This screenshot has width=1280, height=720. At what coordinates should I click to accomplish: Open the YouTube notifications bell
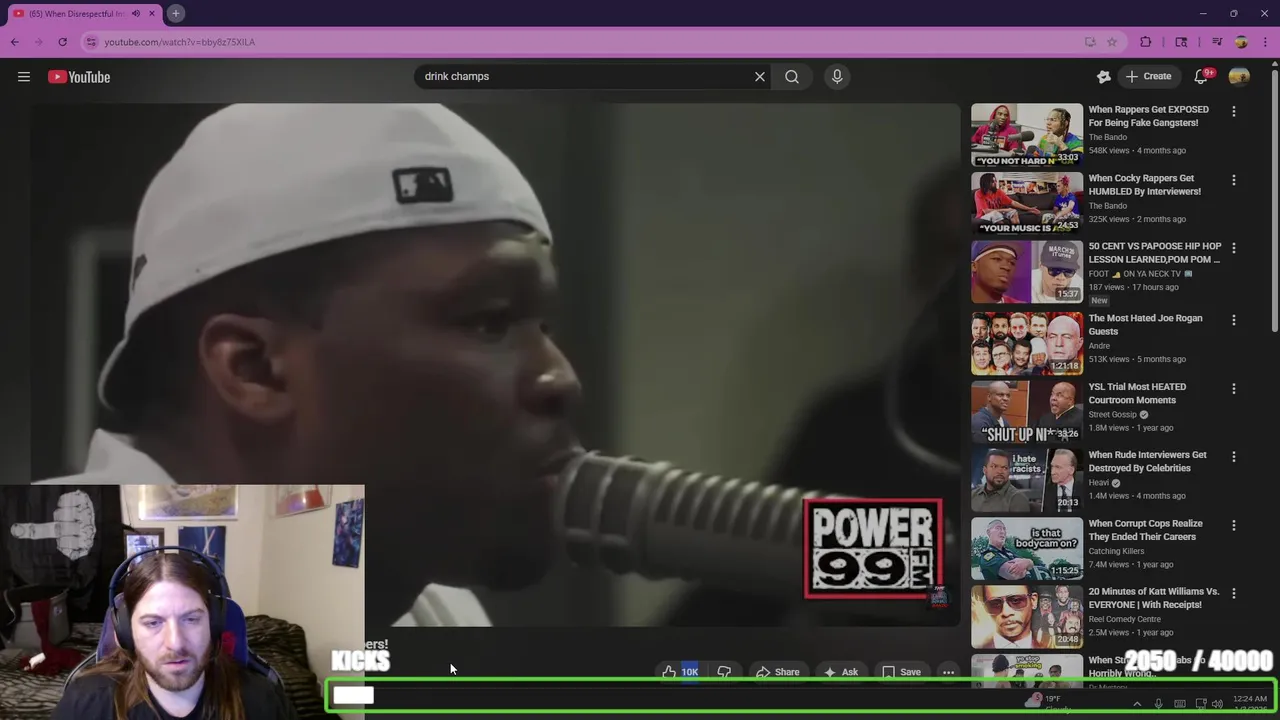click(x=1202, y=76)
